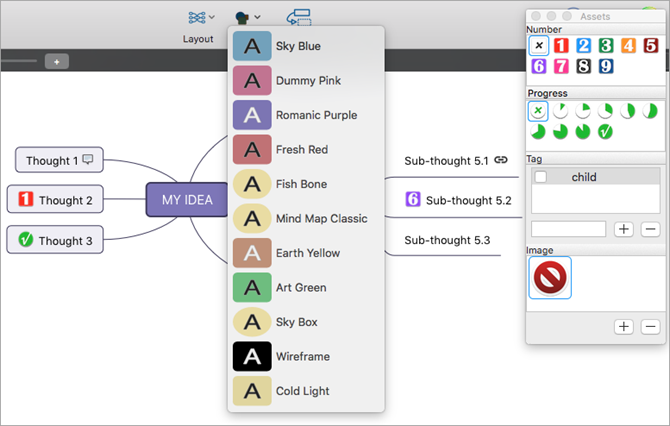The width and height of the screenshot is (670, 426).
Task: Toggle the child tag checkbox
Action: tap(541, 176)
